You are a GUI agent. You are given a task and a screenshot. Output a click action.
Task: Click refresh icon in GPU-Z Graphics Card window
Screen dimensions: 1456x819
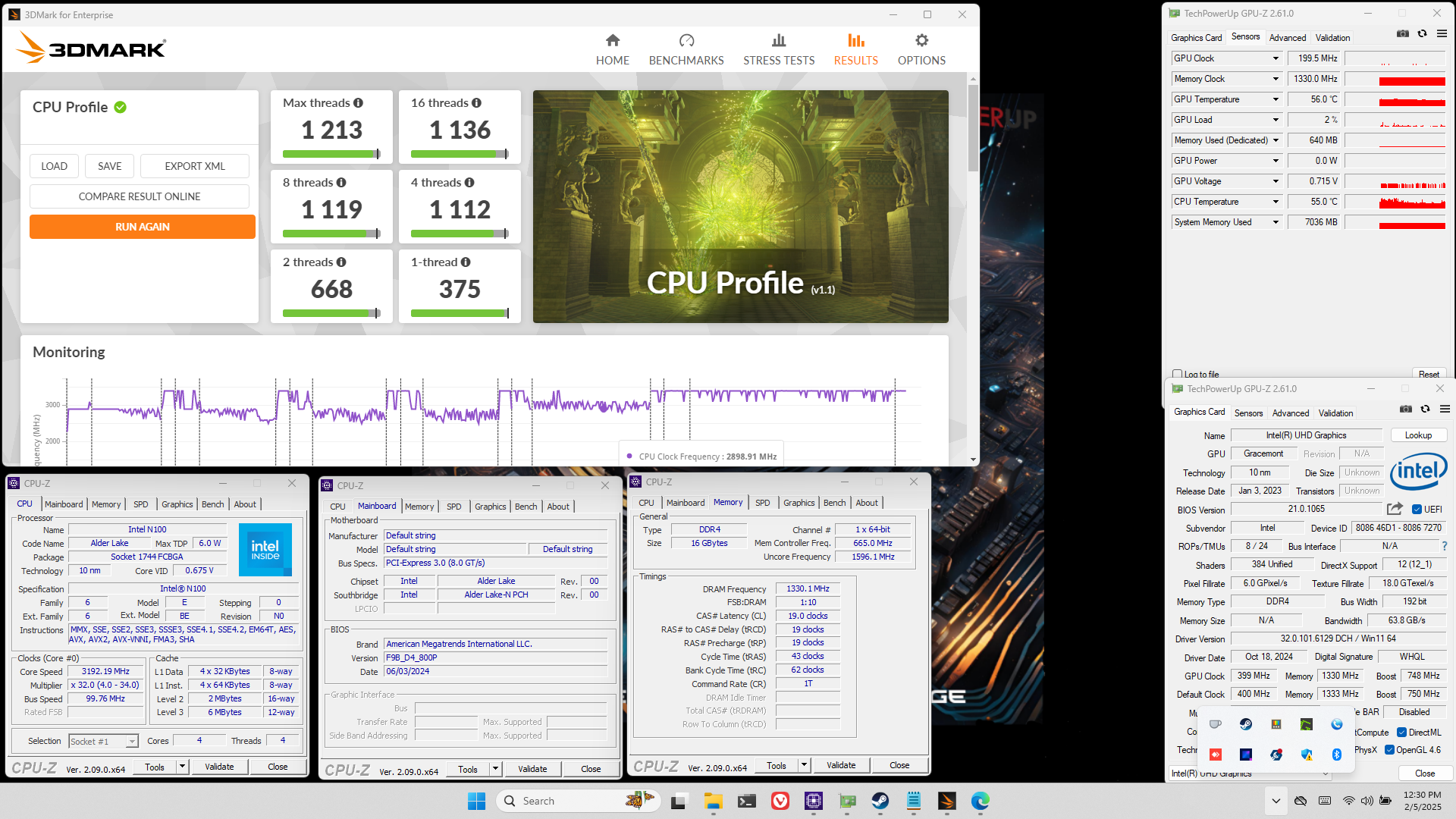pyautogui.click(x=1426, y=409)
